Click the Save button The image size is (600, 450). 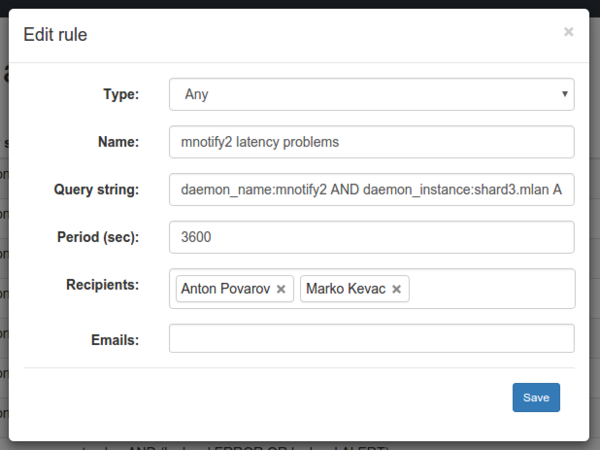coord(536,397)
